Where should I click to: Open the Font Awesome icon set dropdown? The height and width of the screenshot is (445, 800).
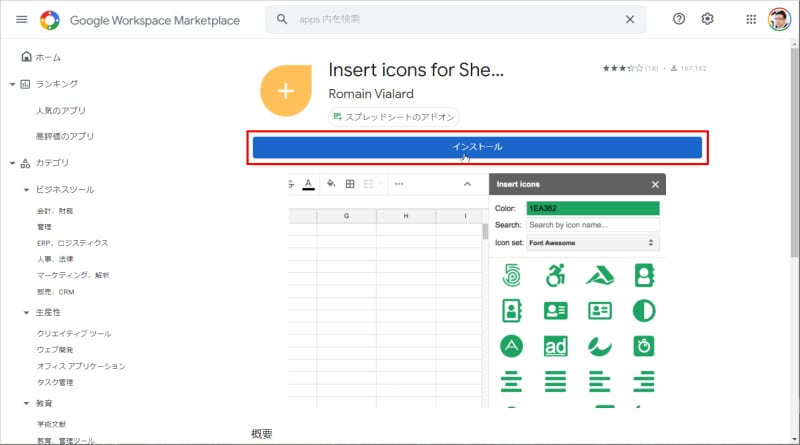click(x=592, y=243)
